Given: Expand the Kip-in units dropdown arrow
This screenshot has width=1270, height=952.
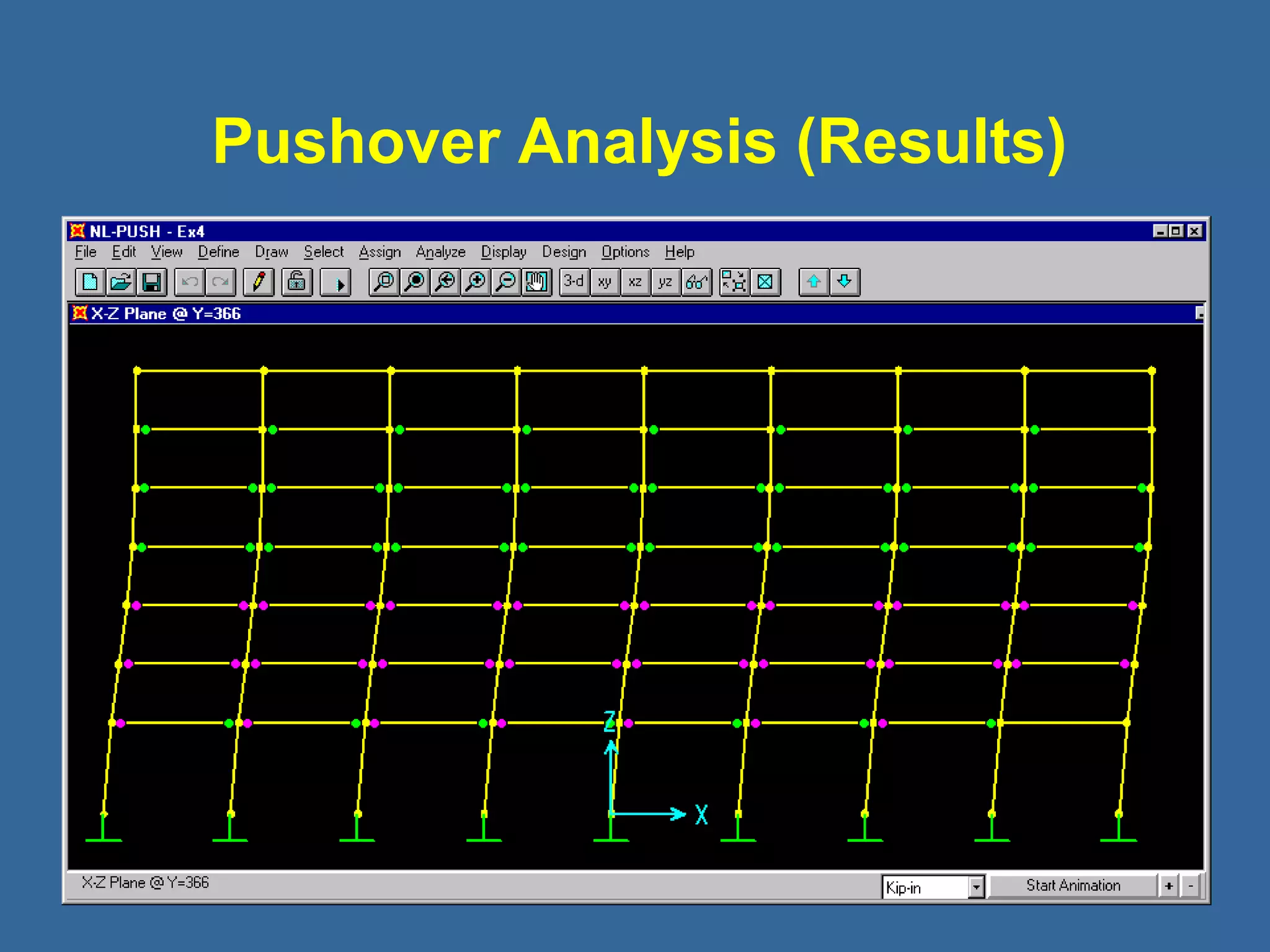Looking at the screenshot, I should [x=976, y=887].
